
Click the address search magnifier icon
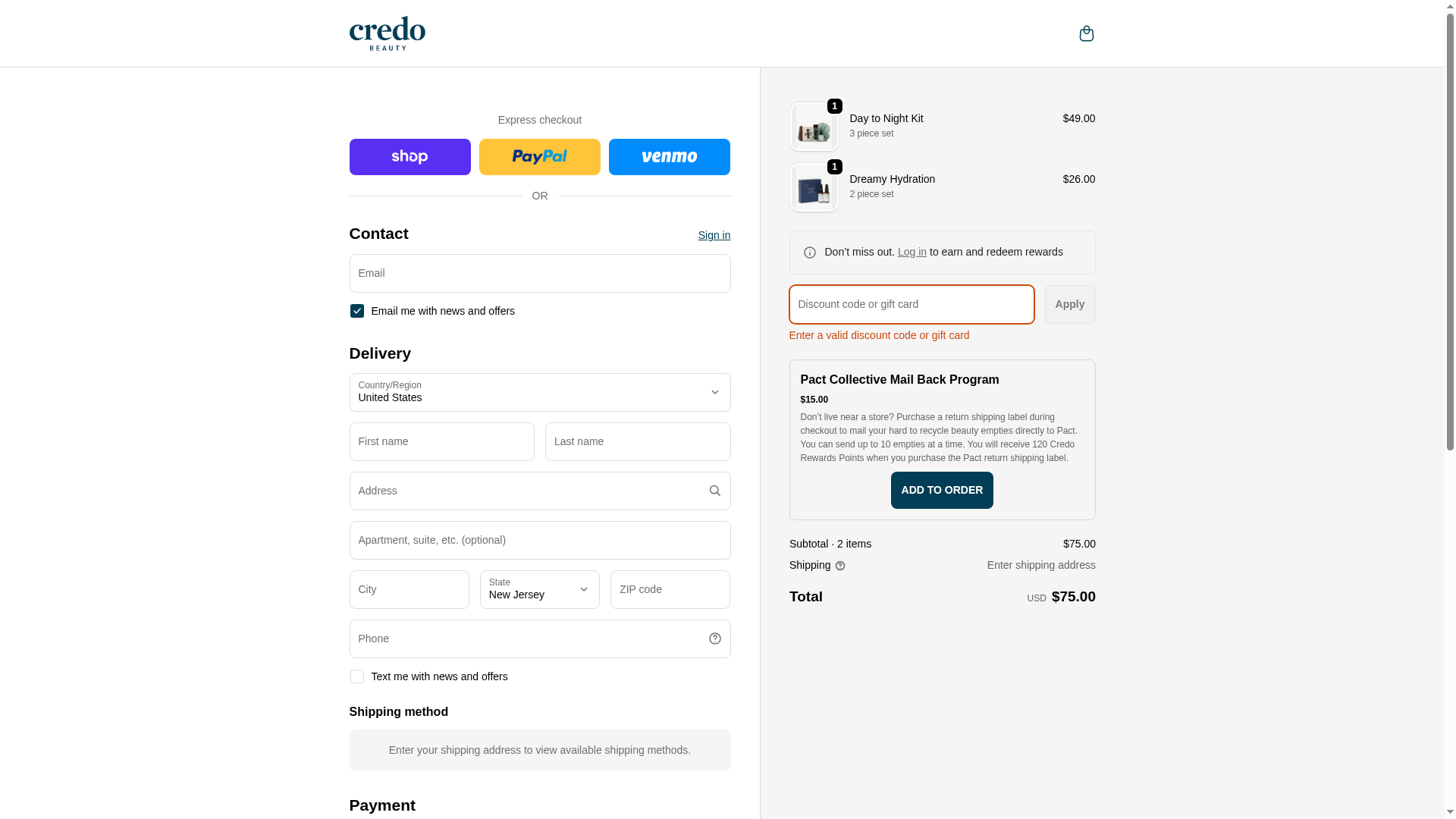coord(714,491)
